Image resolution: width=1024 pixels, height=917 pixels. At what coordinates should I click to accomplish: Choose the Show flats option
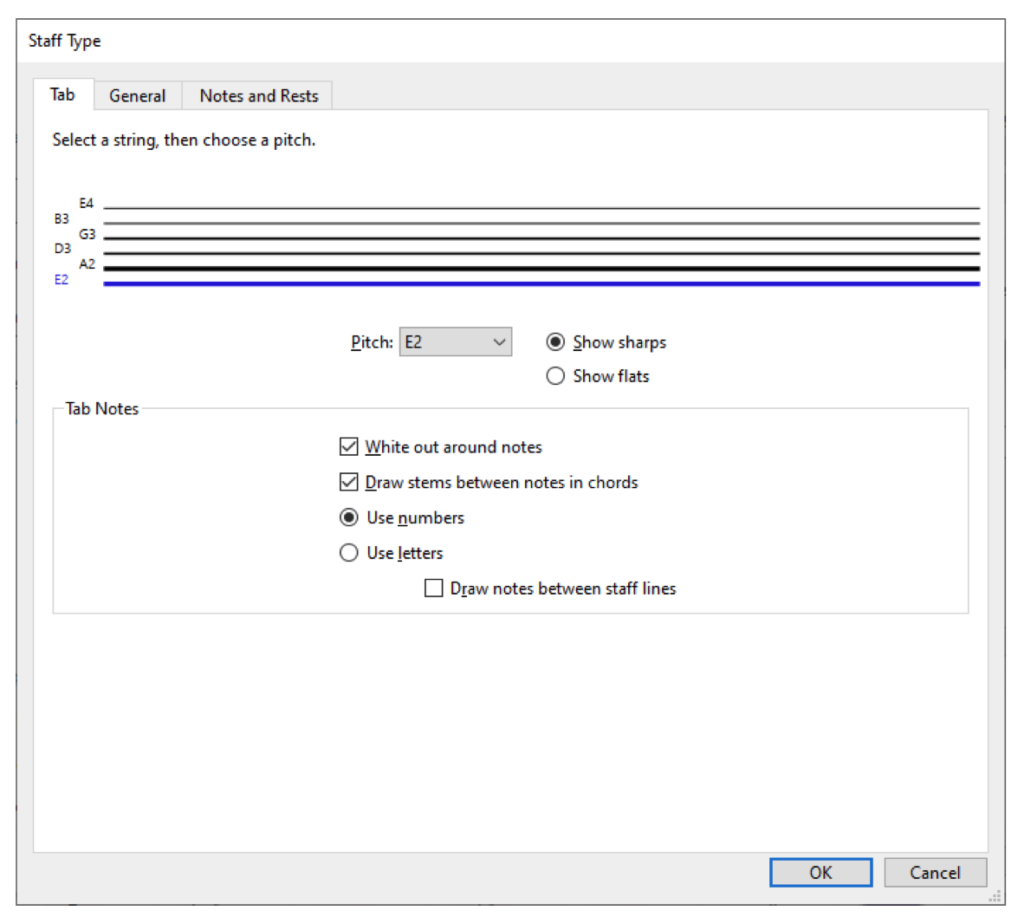[x=556, y=377]
